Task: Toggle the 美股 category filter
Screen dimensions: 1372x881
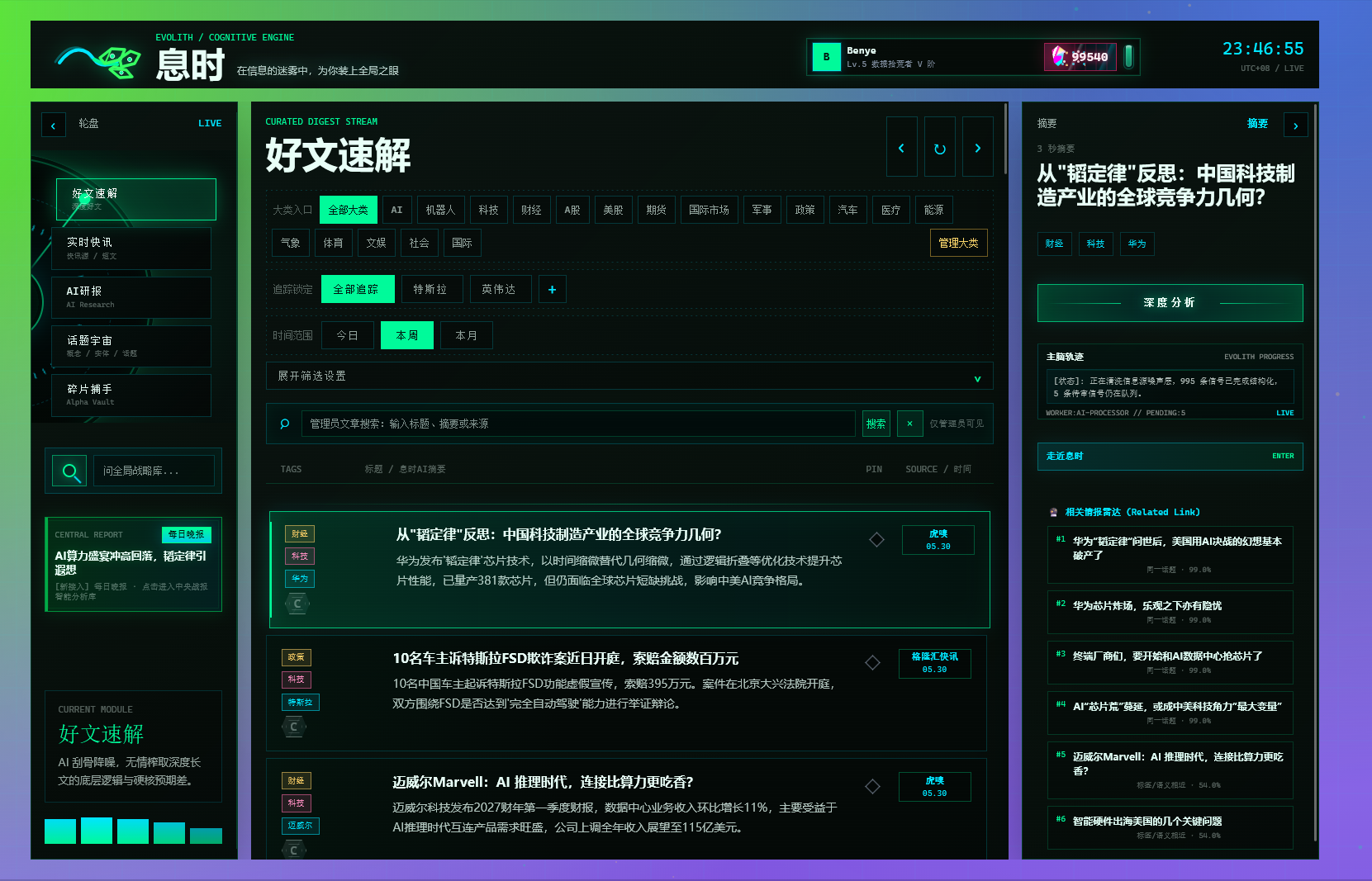Action: 613,210
